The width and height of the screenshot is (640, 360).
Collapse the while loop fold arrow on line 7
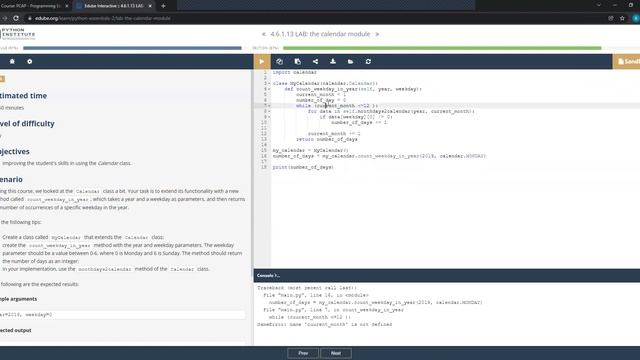269,106
